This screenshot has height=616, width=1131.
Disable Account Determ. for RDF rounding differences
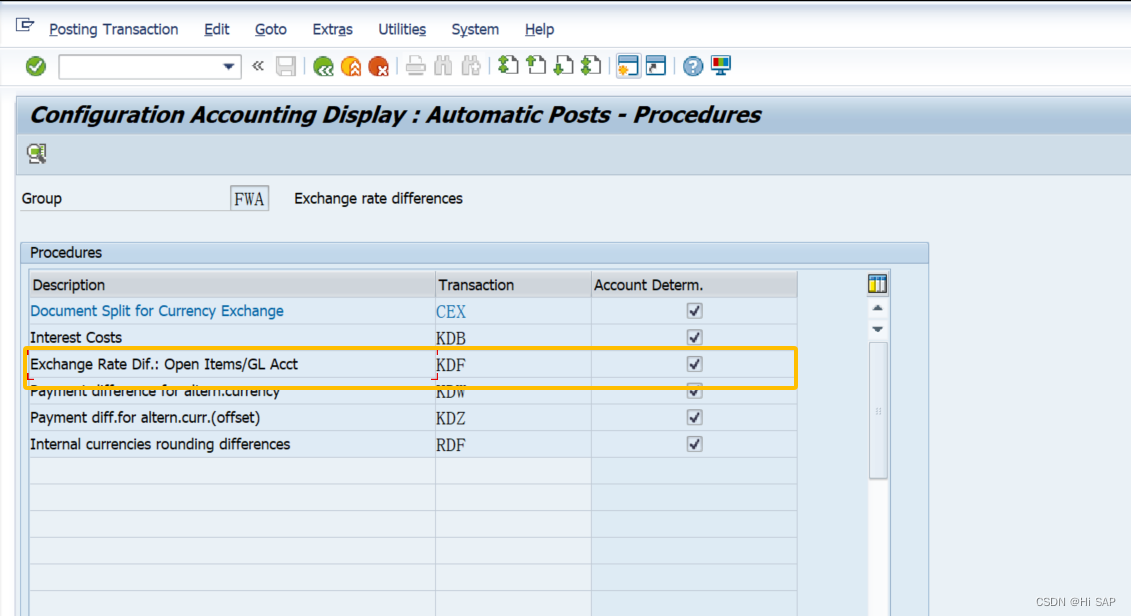pos(693,444)
